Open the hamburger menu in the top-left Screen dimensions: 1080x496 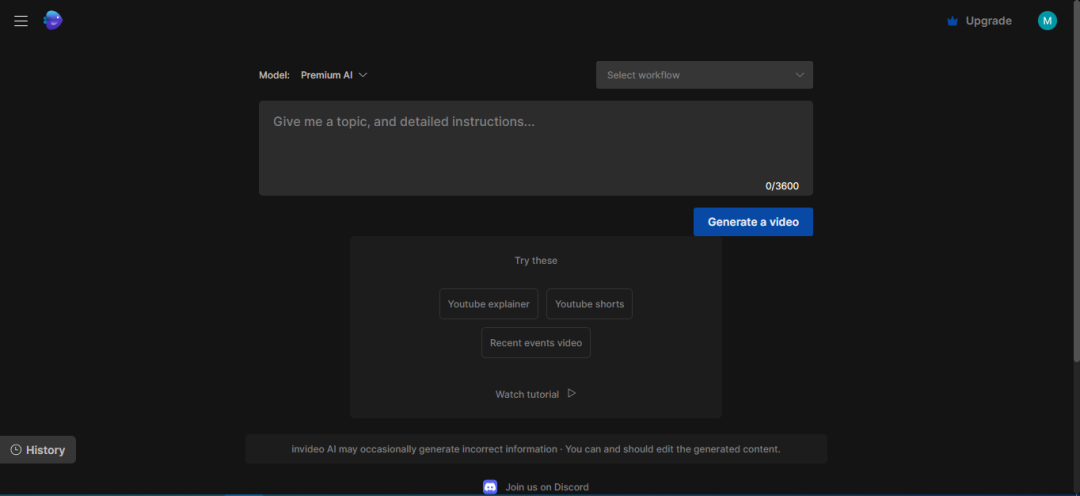point(21,21)
